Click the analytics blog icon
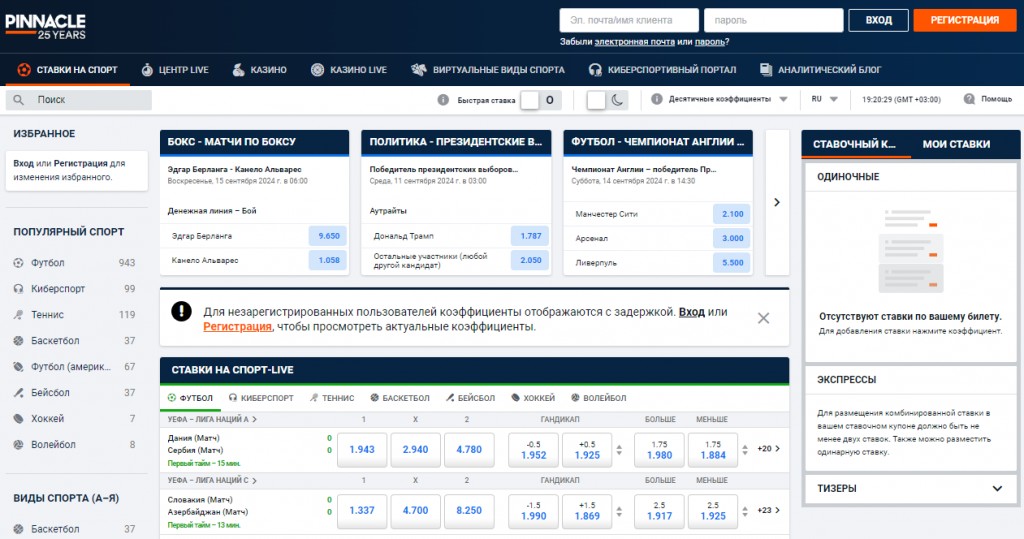 [x=766, y=69]
